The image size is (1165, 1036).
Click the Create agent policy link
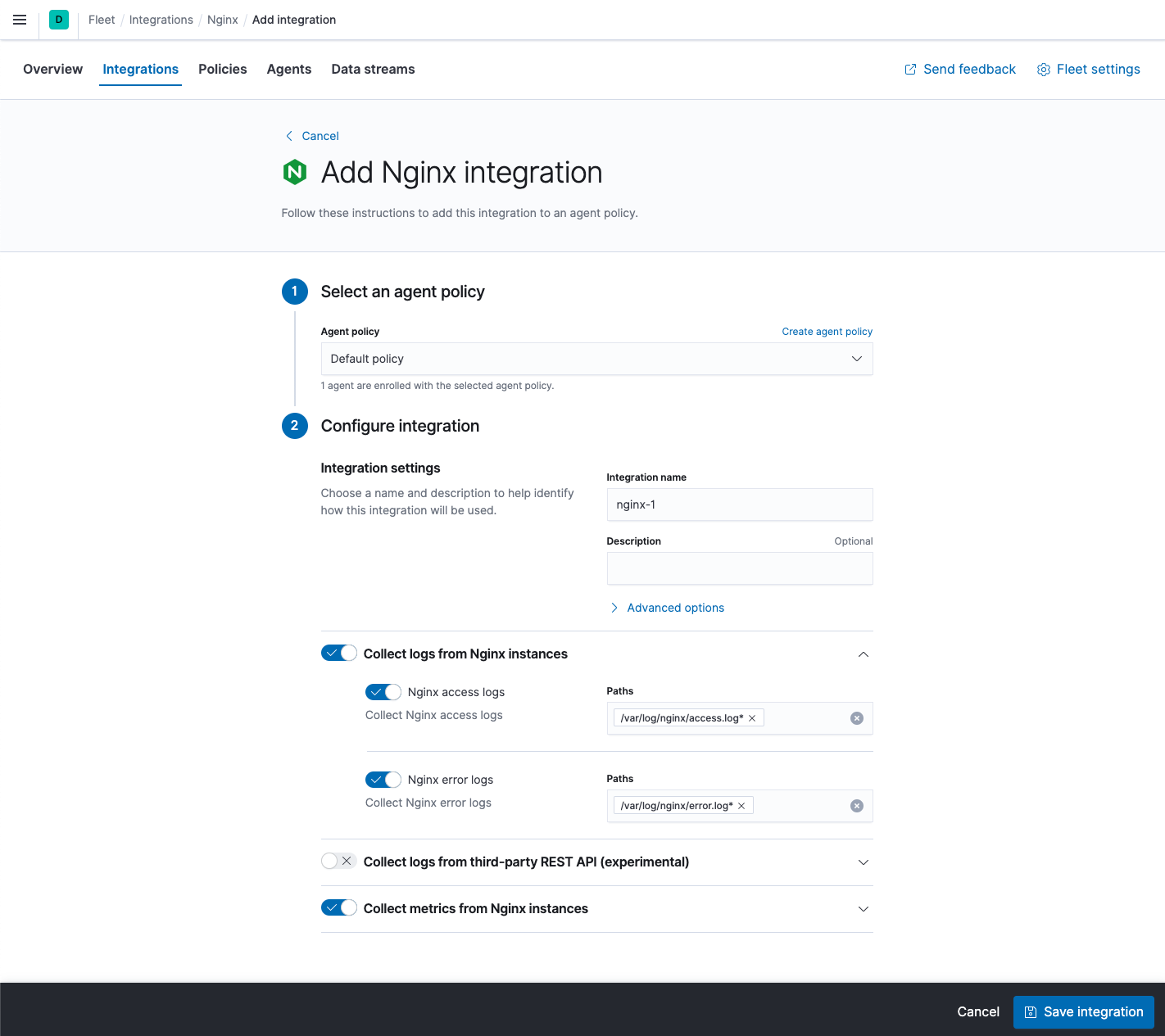click(827, 331)
